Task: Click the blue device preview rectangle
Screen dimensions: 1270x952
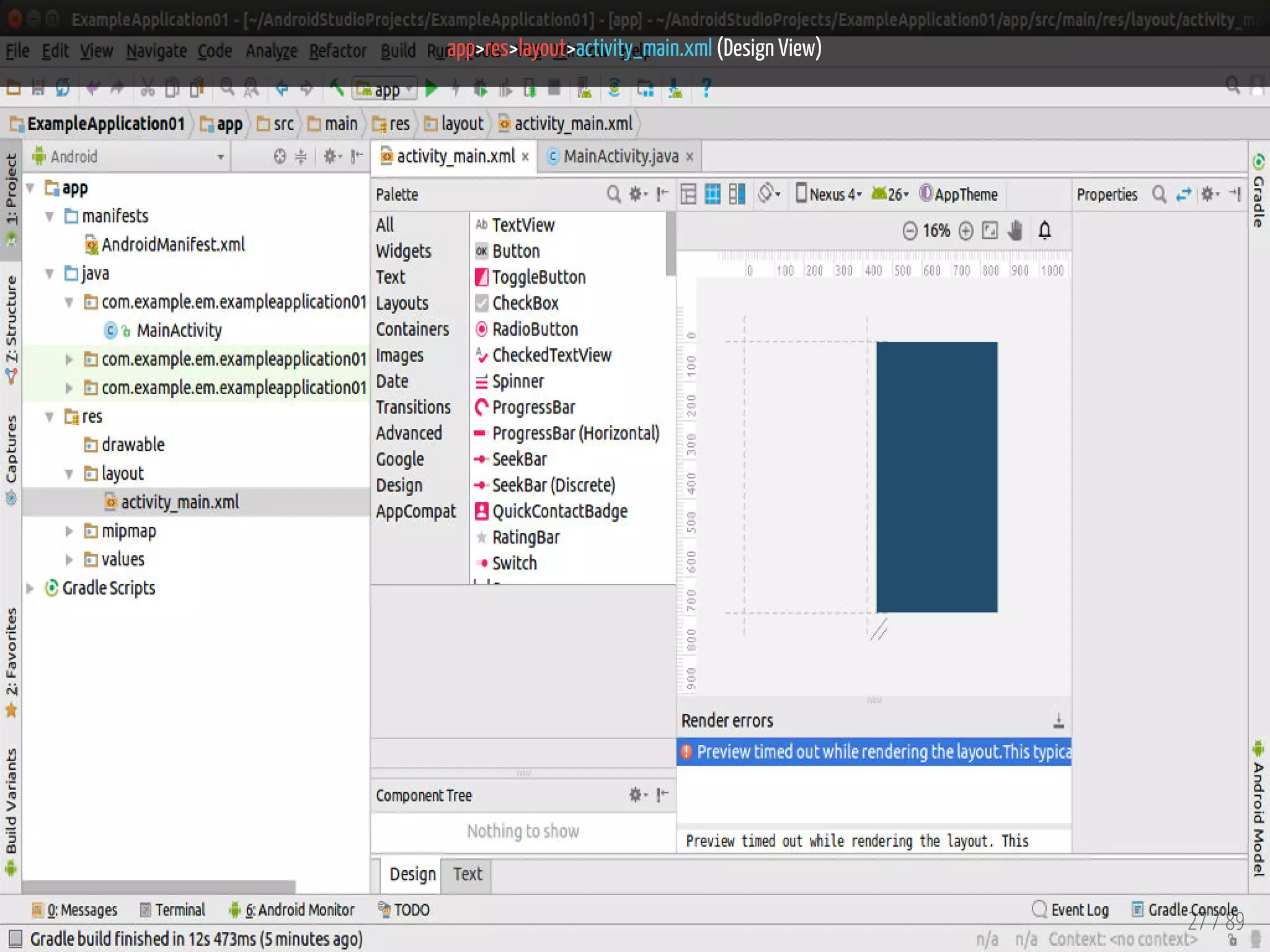Action: coord(937,477)
